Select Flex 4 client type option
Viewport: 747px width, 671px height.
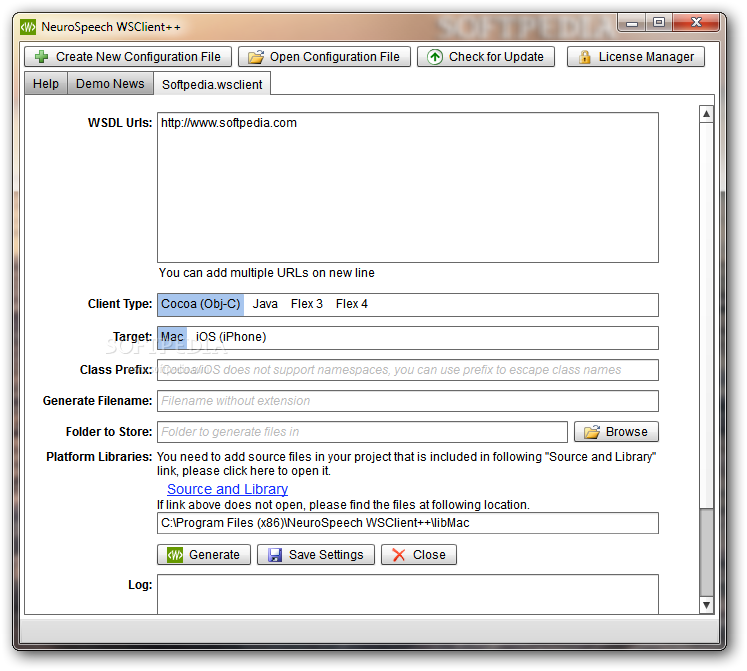[x=352, y=304]
